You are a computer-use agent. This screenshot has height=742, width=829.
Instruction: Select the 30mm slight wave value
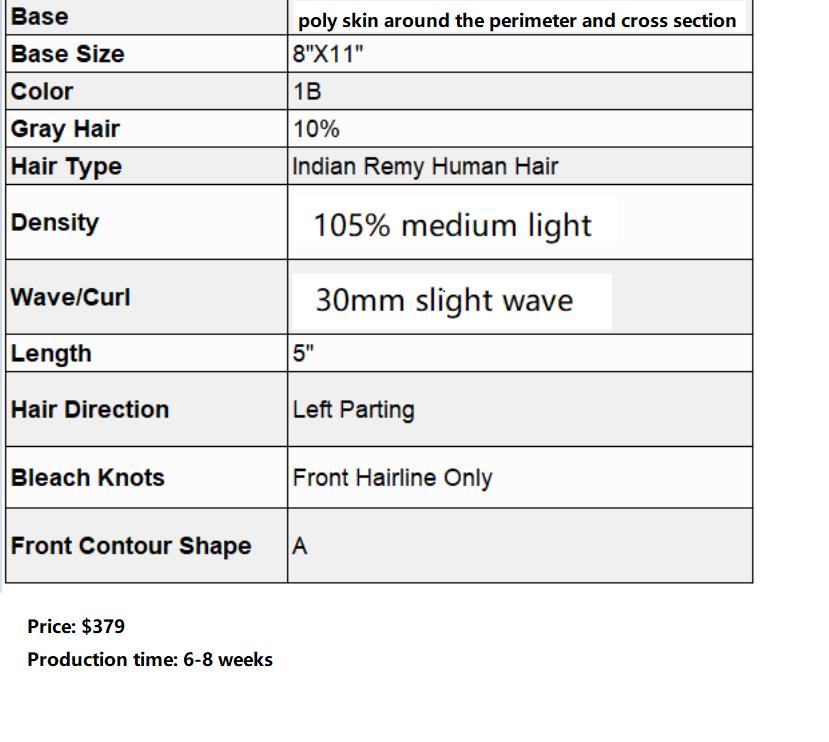444,300
